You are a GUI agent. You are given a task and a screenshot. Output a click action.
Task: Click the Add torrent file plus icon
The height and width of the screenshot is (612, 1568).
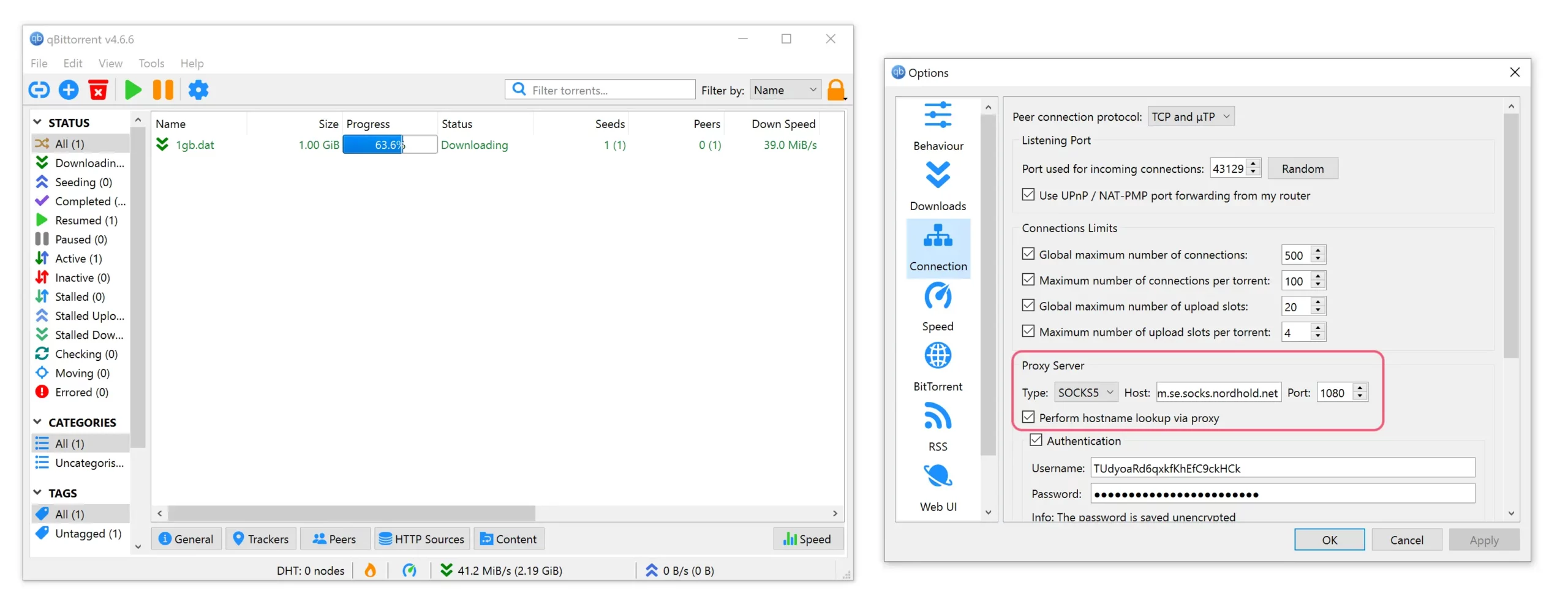coord(69,90)
